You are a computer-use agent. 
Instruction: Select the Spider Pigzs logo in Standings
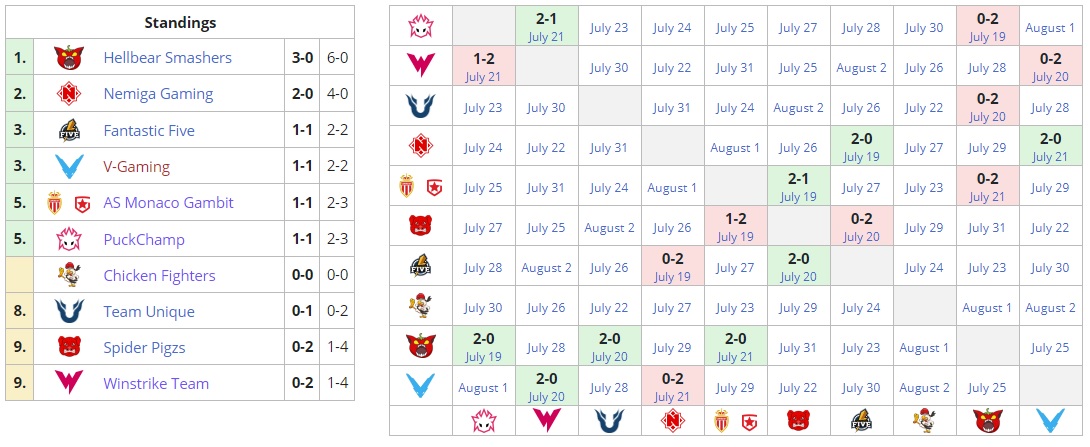click(x=68, y=348)
